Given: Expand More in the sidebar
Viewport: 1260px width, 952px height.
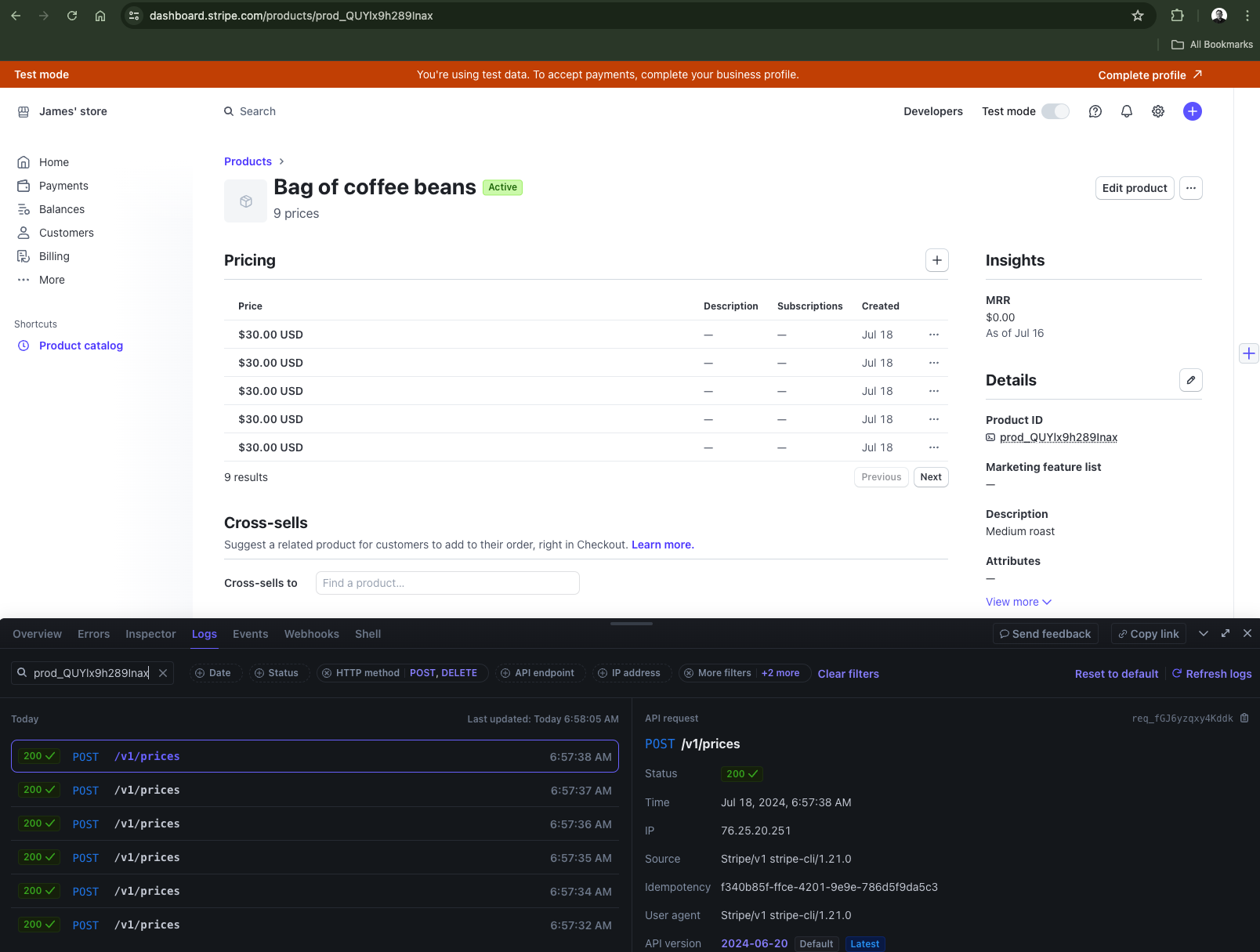Looking at the screenshot, I should (52, 280).
